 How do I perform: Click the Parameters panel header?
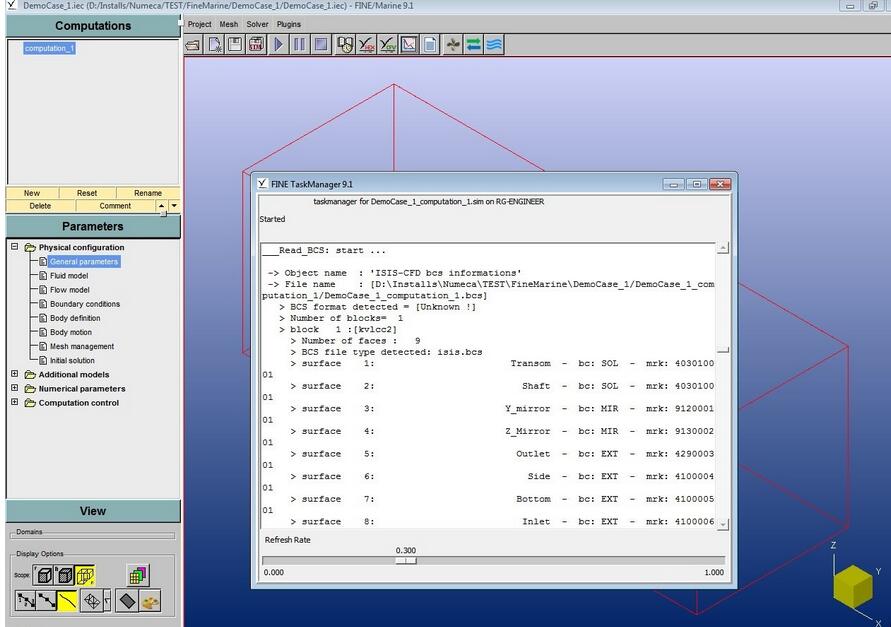click(x=93, y=226)
